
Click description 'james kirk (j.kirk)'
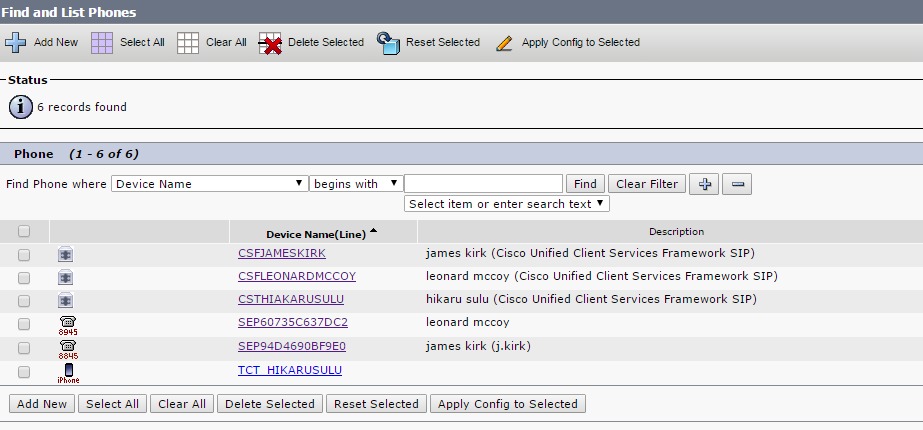[x=478, y=346]
